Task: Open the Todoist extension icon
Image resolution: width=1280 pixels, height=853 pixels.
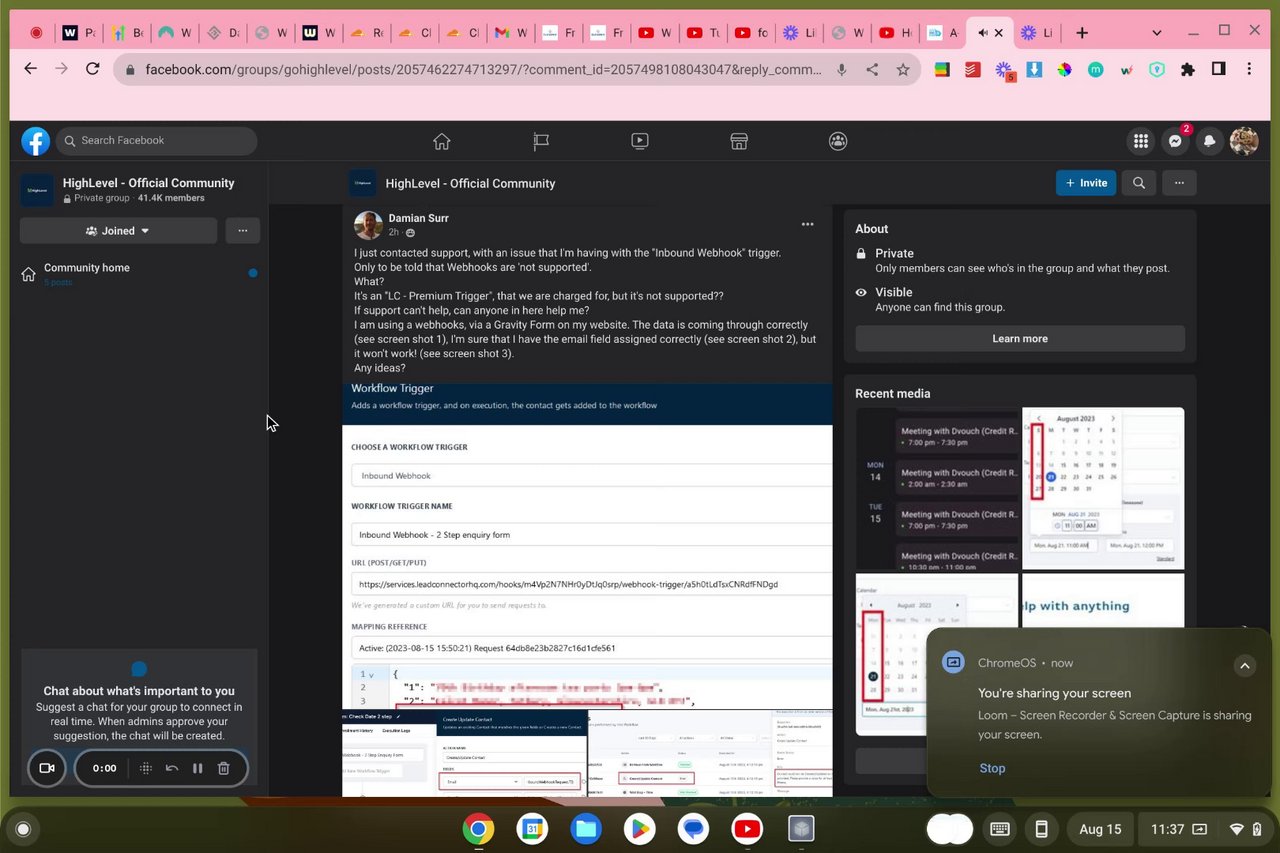Action: click(972, 70)
